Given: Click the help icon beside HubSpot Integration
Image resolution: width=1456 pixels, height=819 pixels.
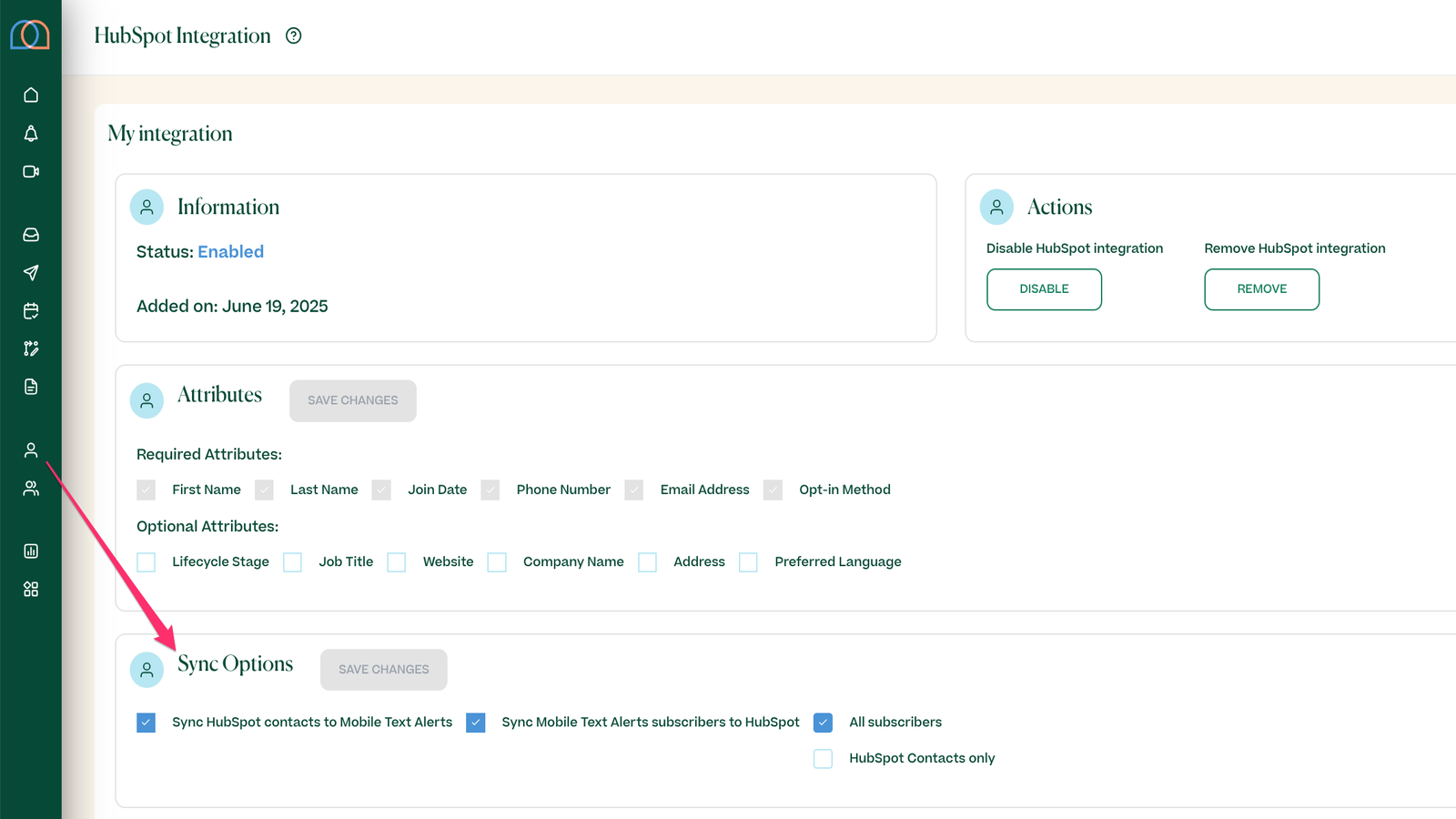Looking at the screenshot, I should 293,36.
